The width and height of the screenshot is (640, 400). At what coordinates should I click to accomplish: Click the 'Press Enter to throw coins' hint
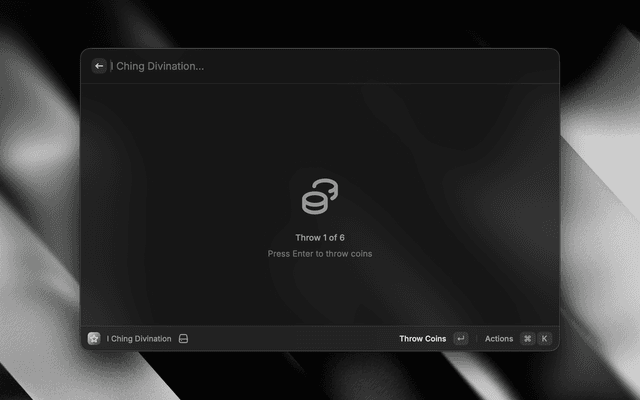coord(320,254)
